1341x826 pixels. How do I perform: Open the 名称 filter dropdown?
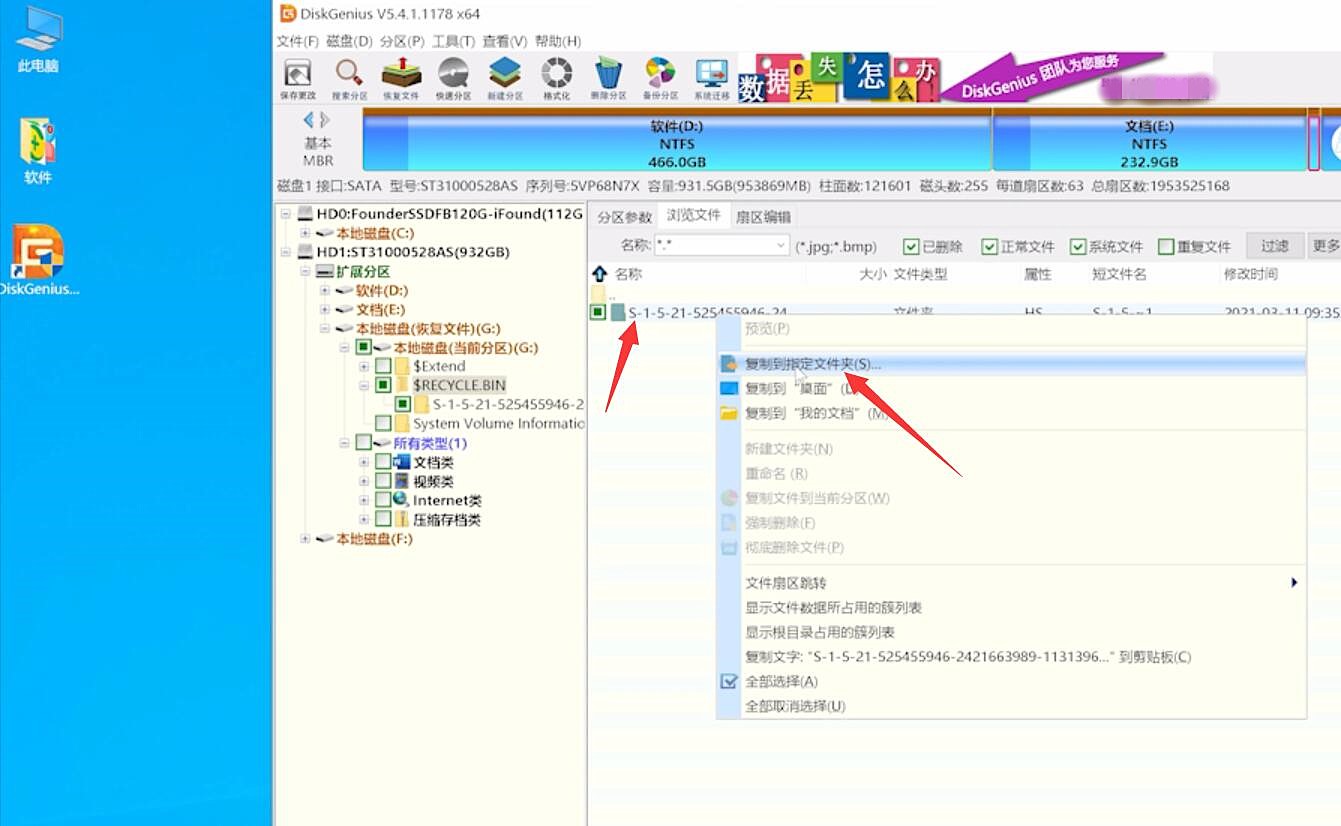pyautogui.click(x=781, y=246)
